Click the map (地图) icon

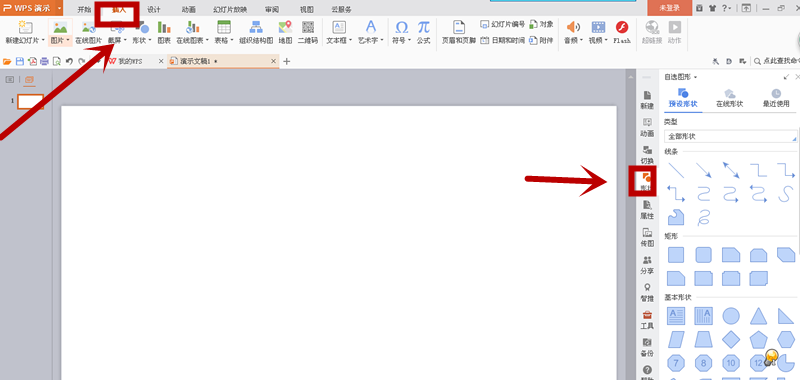(285, 33)
